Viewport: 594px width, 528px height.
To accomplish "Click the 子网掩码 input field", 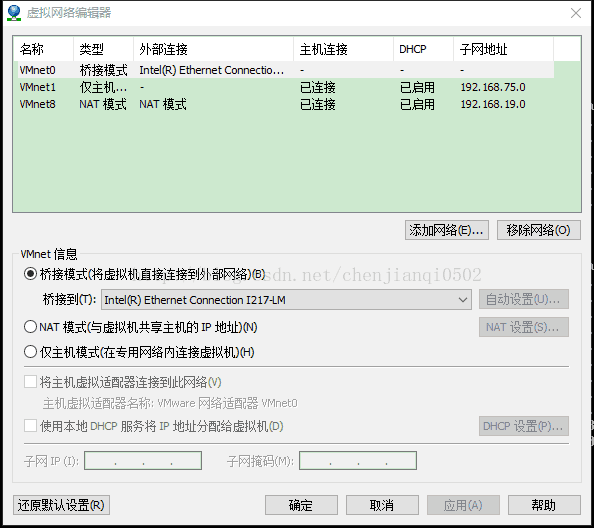I will (358, 460).
